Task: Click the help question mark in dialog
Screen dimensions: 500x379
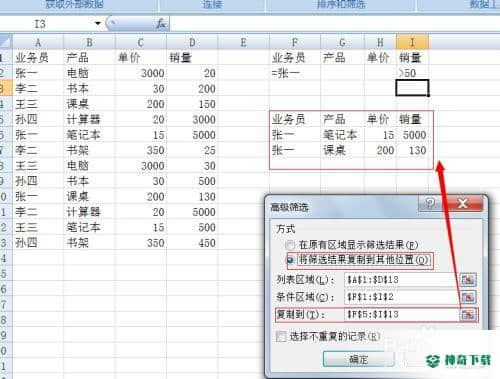Action: point(430,203)
